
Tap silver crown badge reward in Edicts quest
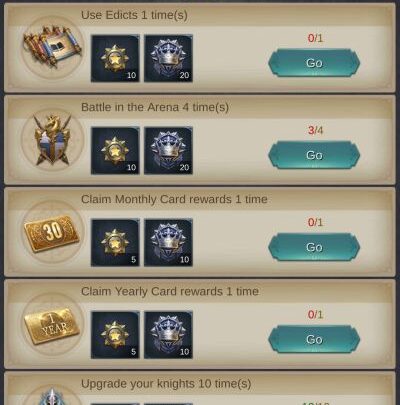pos(168,58)
